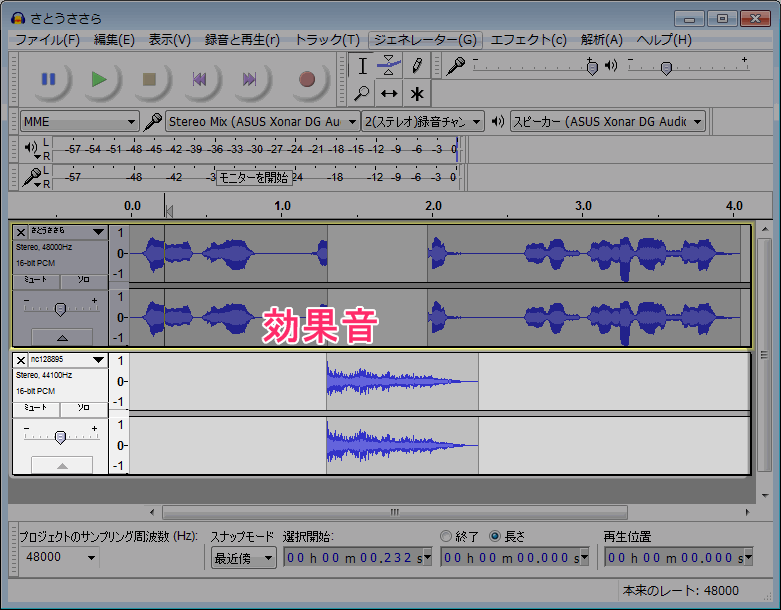This screenshot has height=610, width=781.
Task: Solo the nc128895 track
Action: point(84,408)
